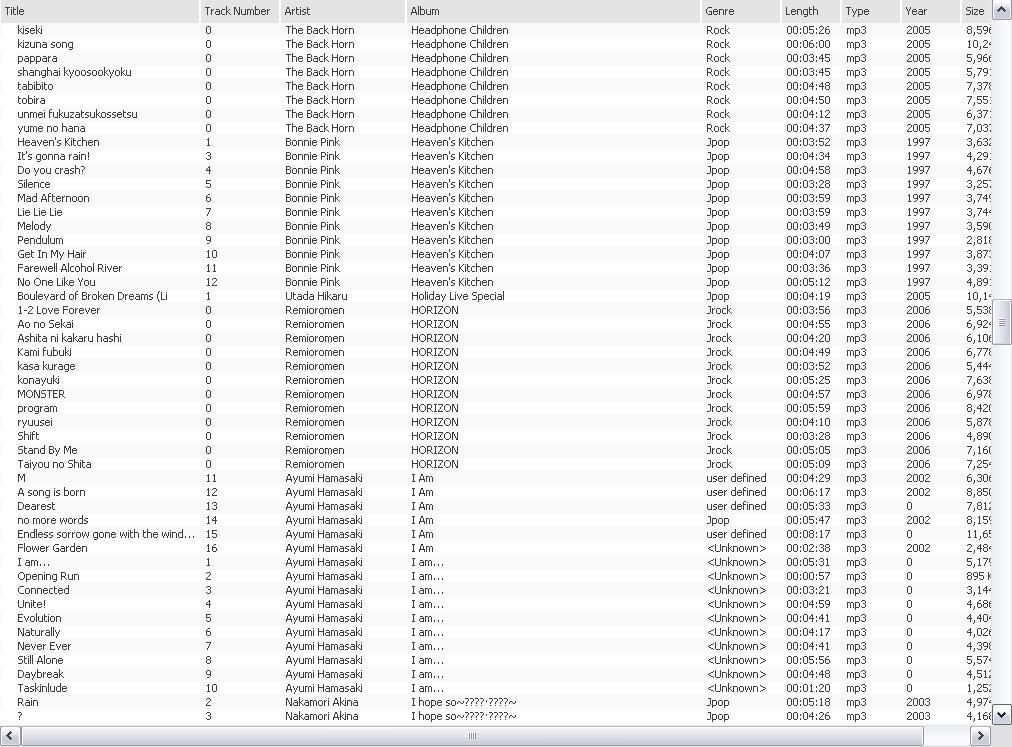The image size is (1012, 747).
Task: Select 'Opening Run' track
Action: click(48, 576)
